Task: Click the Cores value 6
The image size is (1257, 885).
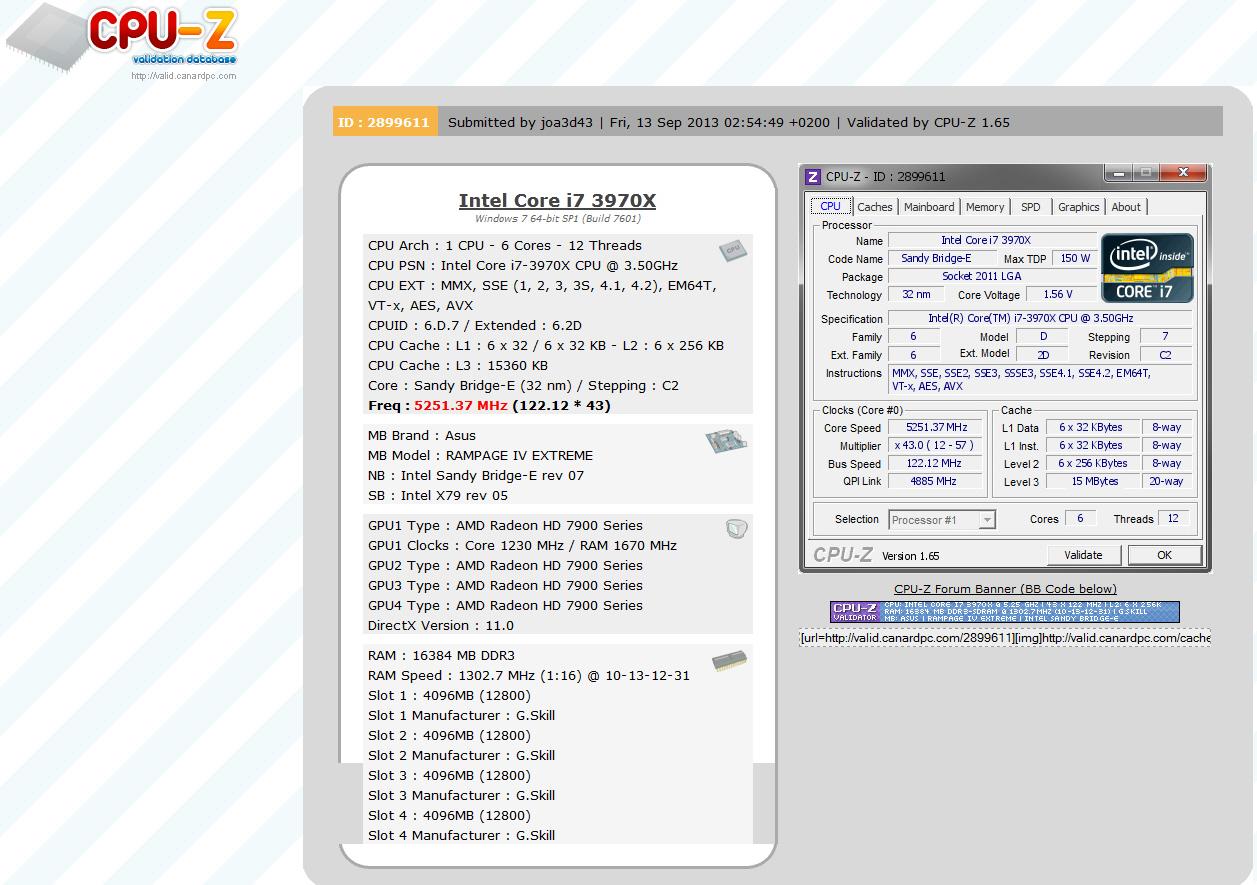Action: click(x=1079, y=518)
